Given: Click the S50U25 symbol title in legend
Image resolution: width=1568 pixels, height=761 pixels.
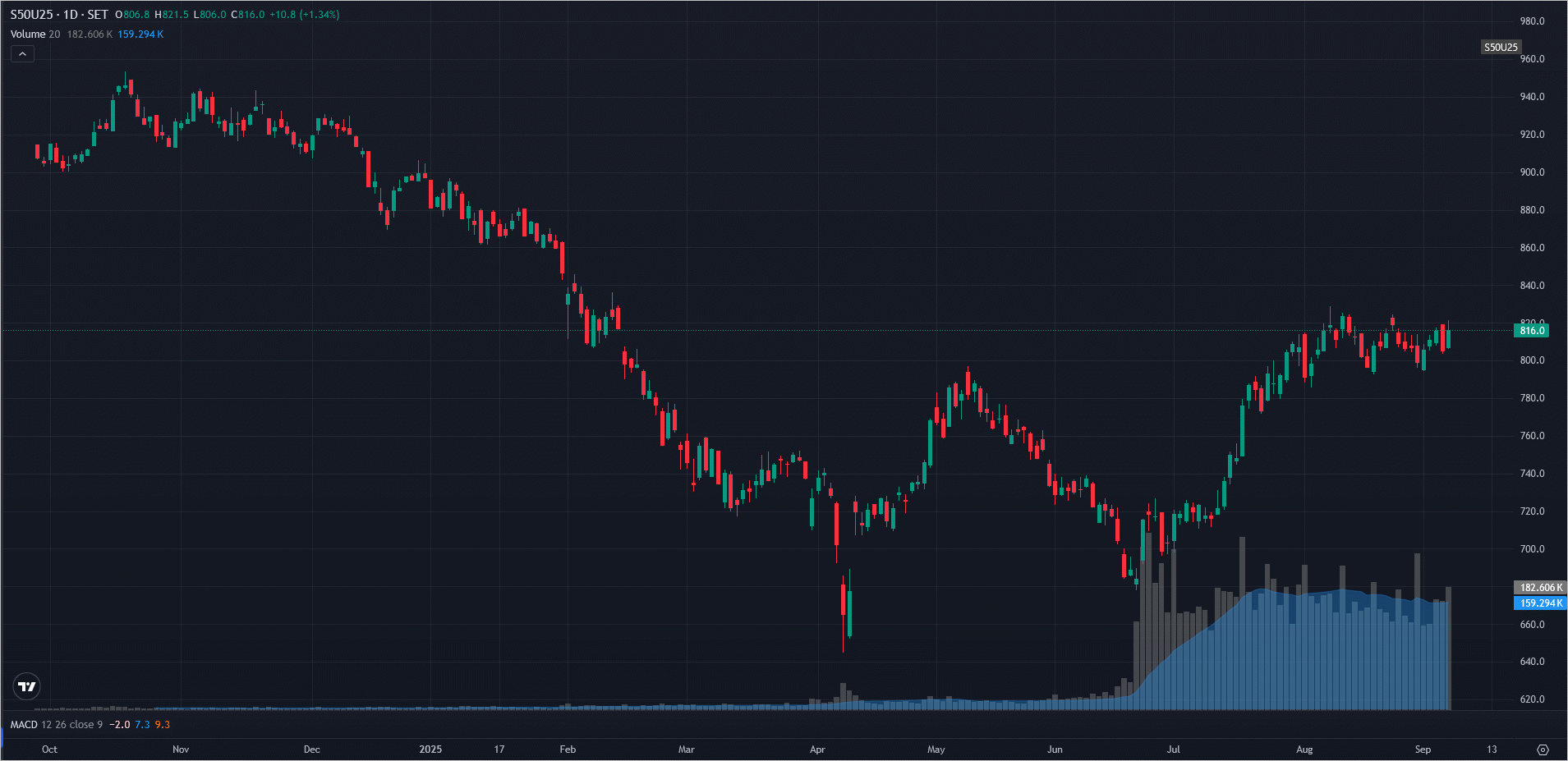Looking at the screenshot, I should coord(31,15).
